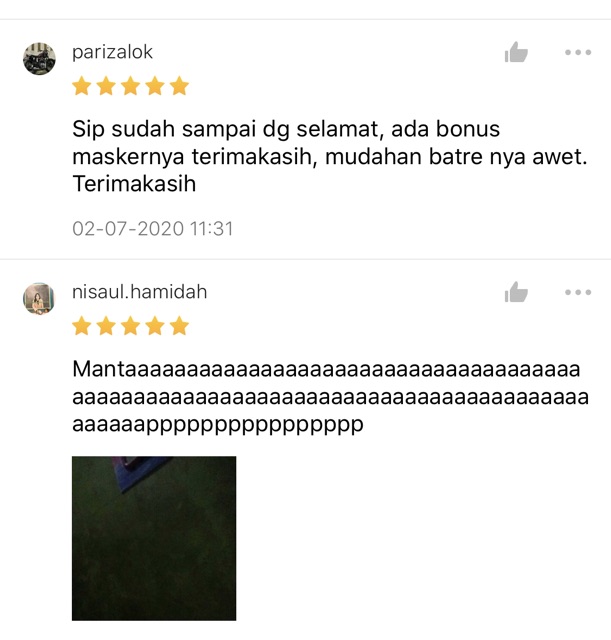The height and width of the screenshot is (640, 611).
Task: Open more options for parizalok's review
Action: pos(578,52)
